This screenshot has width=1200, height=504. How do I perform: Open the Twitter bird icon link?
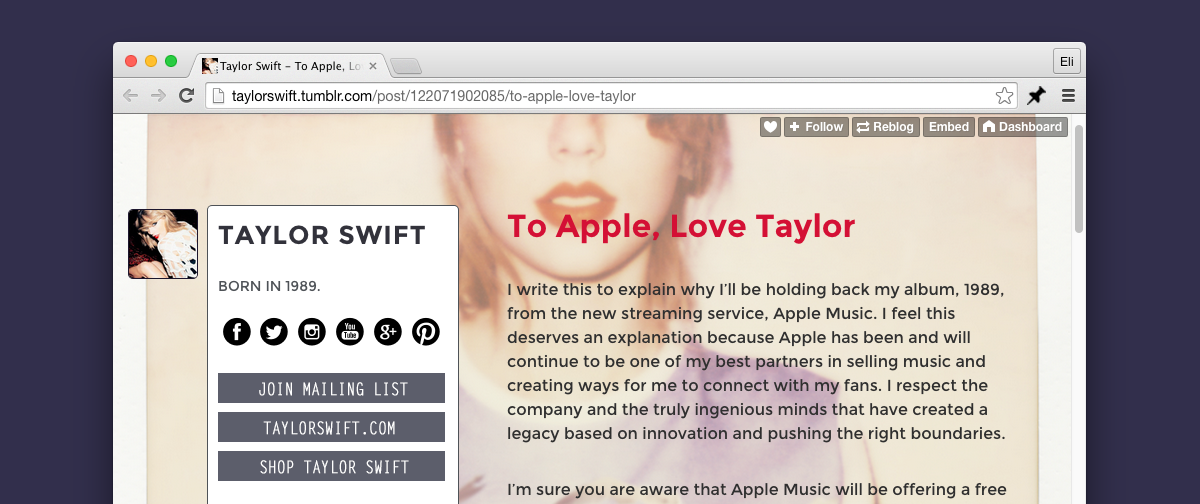click(274, 332)
